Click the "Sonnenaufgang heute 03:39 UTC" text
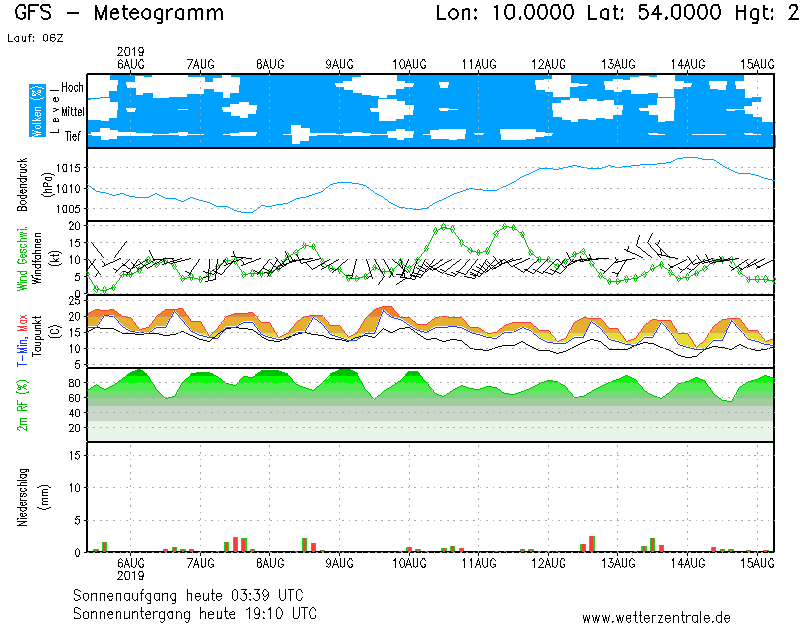Screen dimensions: 800x625 click(x=195, y=595)
